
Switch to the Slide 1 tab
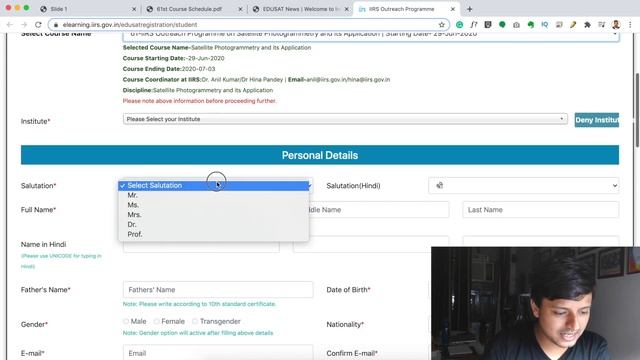pos(87,9)
